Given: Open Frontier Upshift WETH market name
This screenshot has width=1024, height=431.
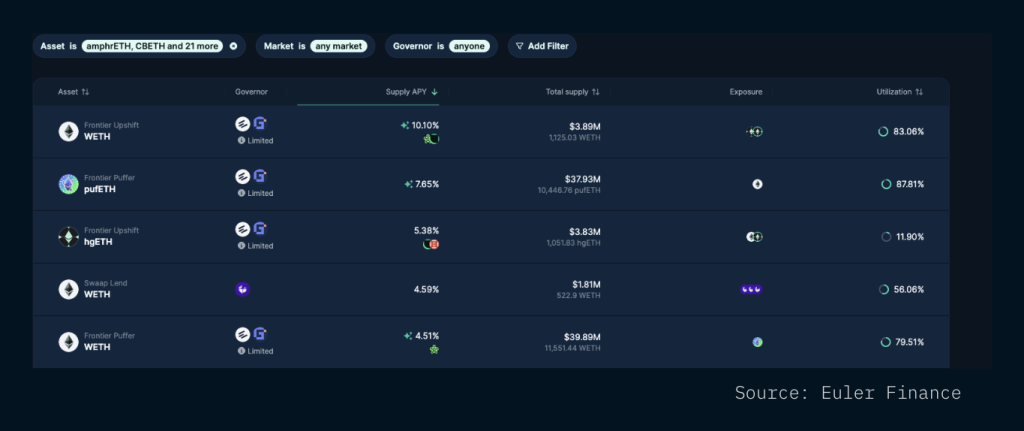Looking at the screenshot, I should (111, 131).
